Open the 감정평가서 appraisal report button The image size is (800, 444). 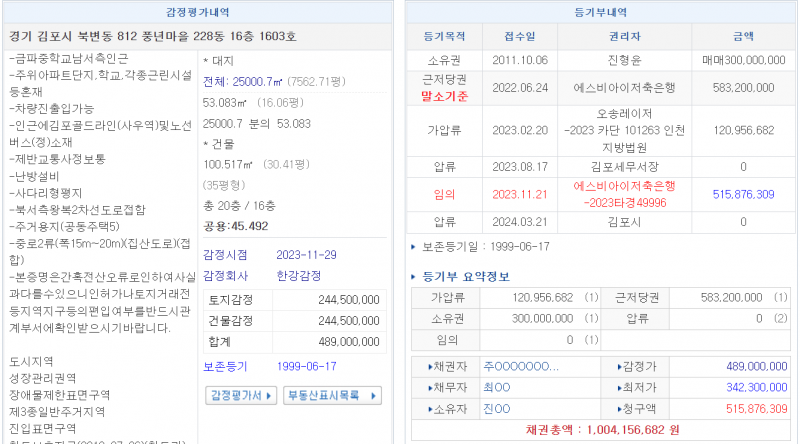click(241, 395)
